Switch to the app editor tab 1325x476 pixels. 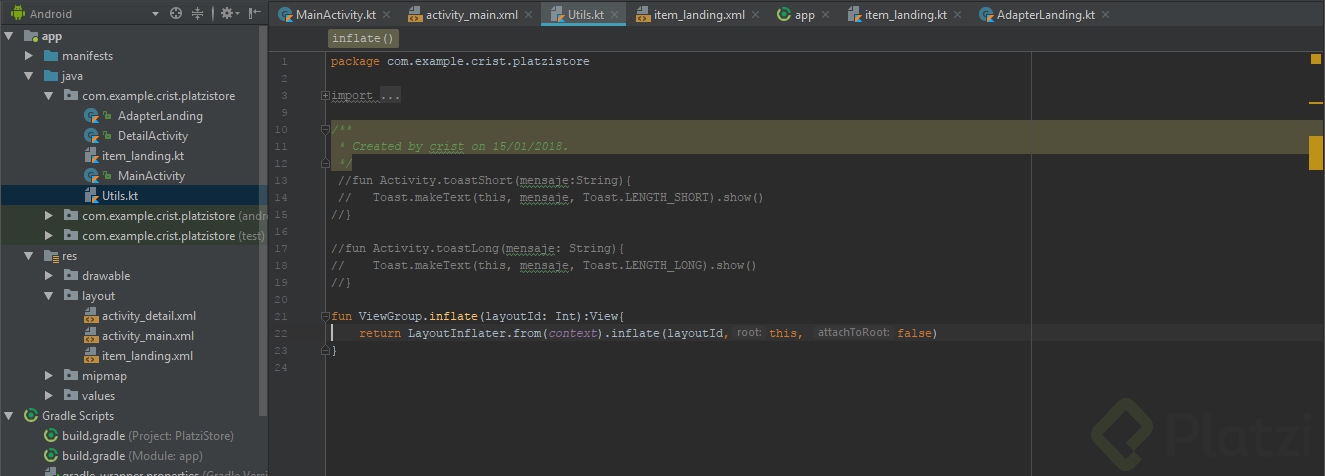(804, 15)
